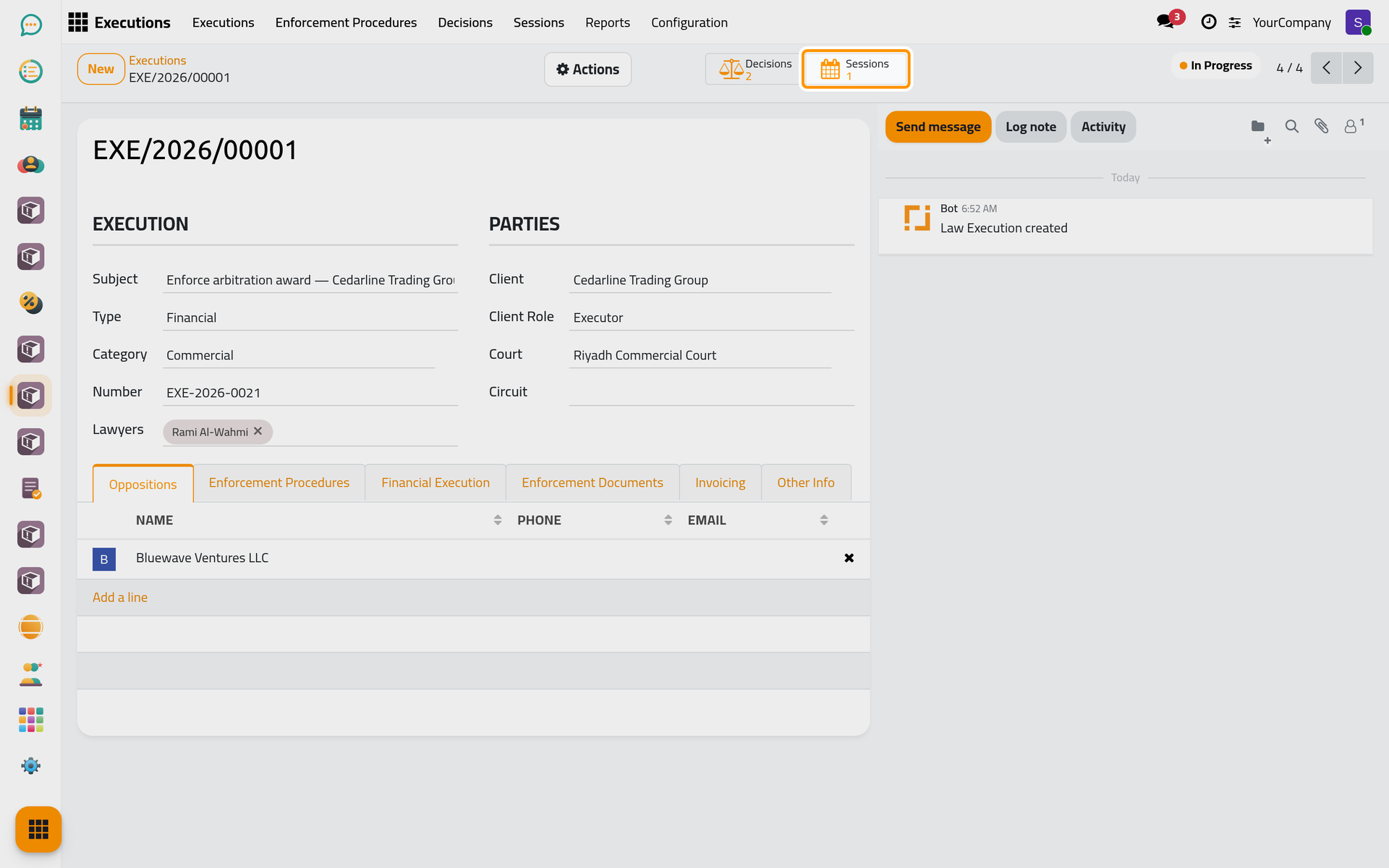Open the Discuss chat icon in the sidebar
1389x868 pixels.
(30, 25)
